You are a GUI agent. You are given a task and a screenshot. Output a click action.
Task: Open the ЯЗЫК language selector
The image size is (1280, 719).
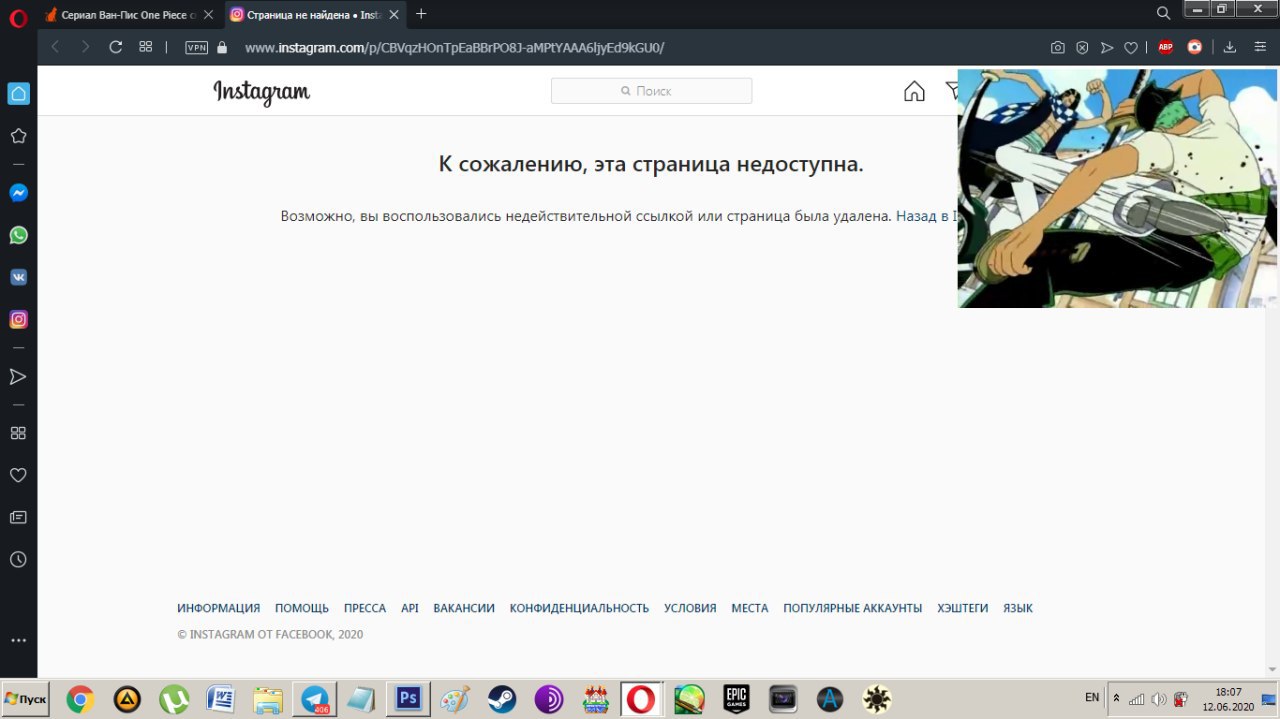(1018, 608)
